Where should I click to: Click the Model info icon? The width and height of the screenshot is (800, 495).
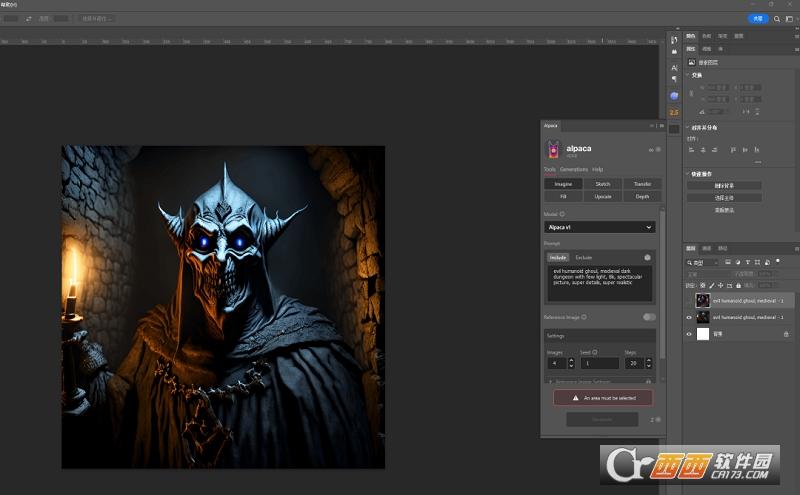point(562,214)
